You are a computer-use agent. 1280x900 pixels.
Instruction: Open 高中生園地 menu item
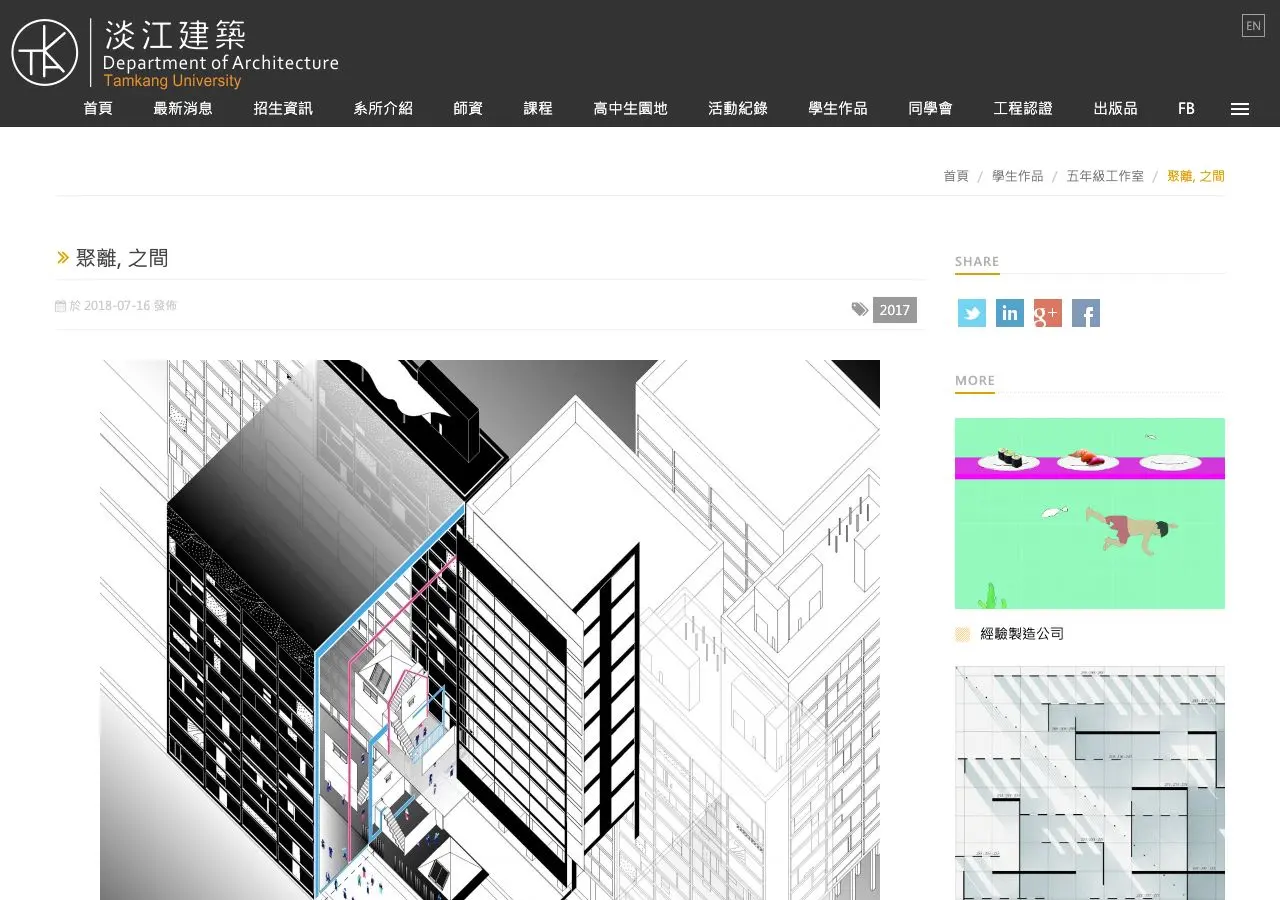(630, 108)
